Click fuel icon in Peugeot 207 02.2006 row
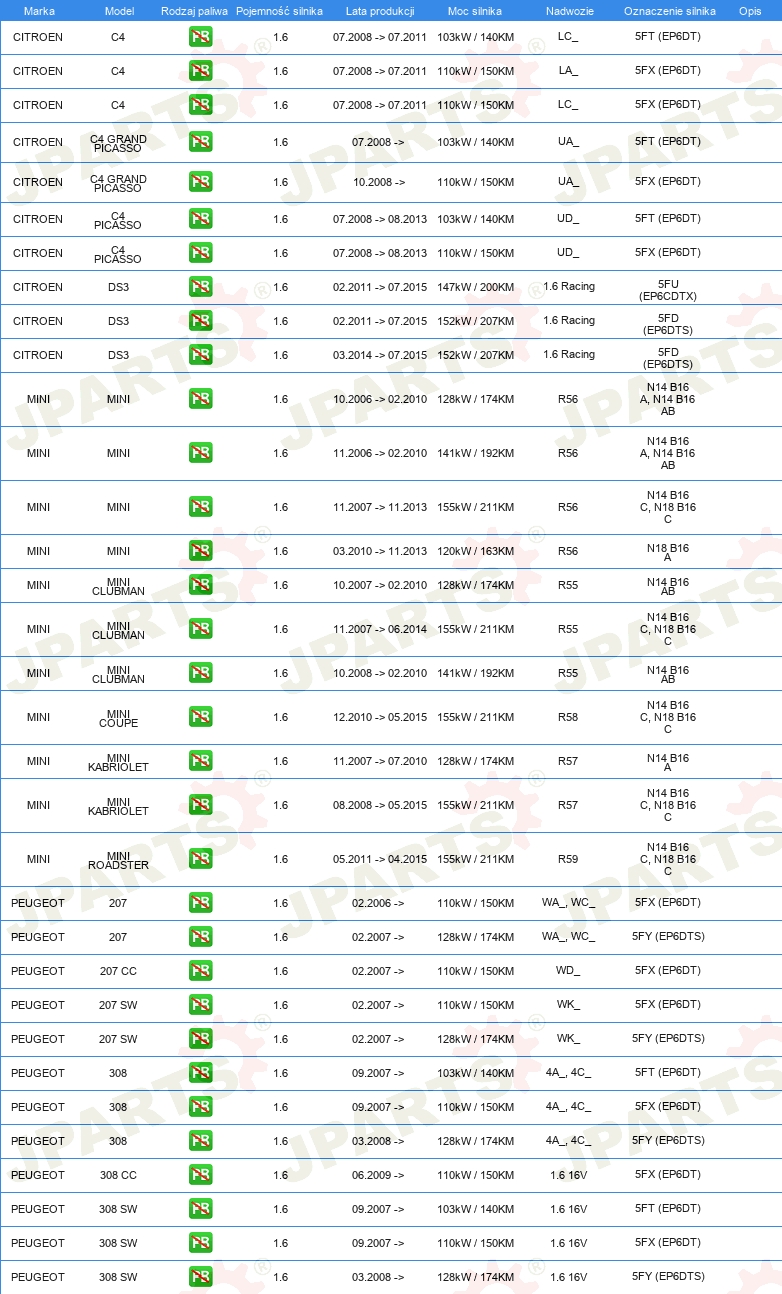 (x=200, y=902)
